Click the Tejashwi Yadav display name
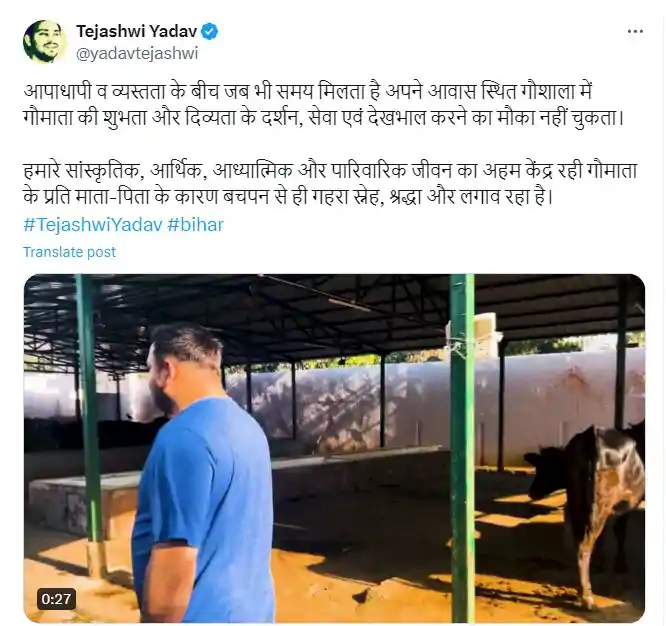 [136, 31]
